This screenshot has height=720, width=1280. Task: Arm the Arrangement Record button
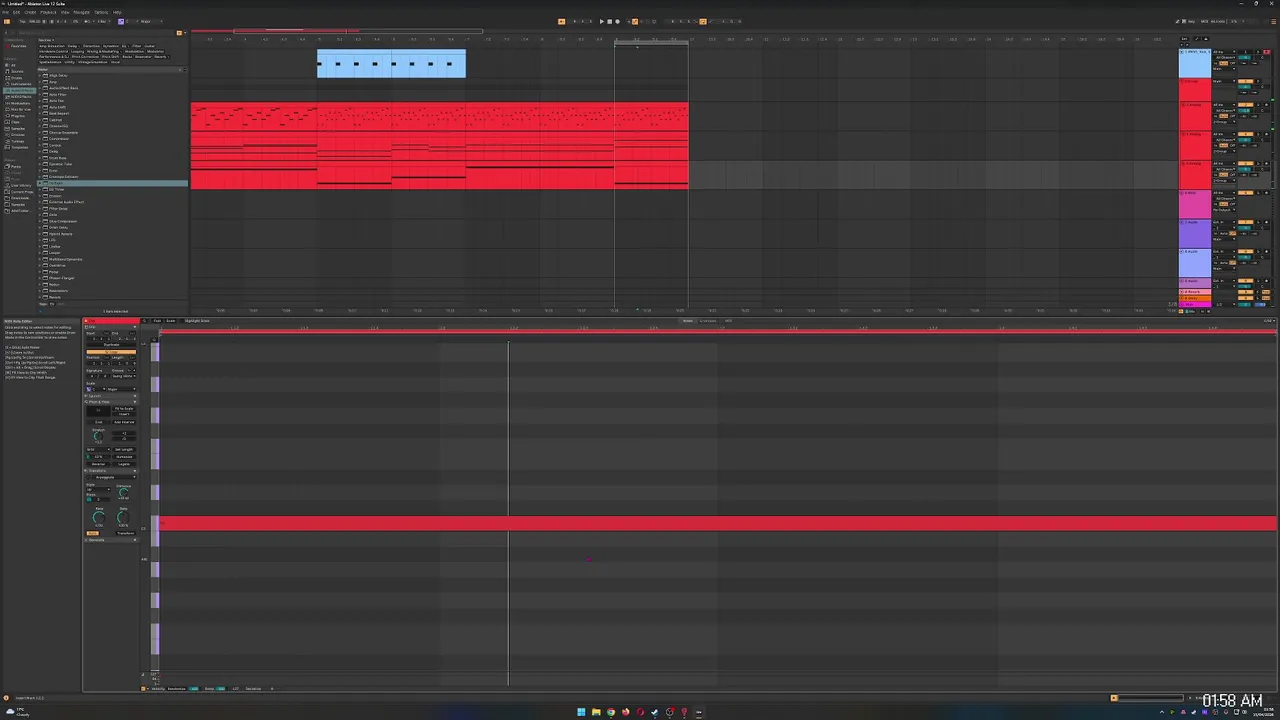tap(617, 21)
